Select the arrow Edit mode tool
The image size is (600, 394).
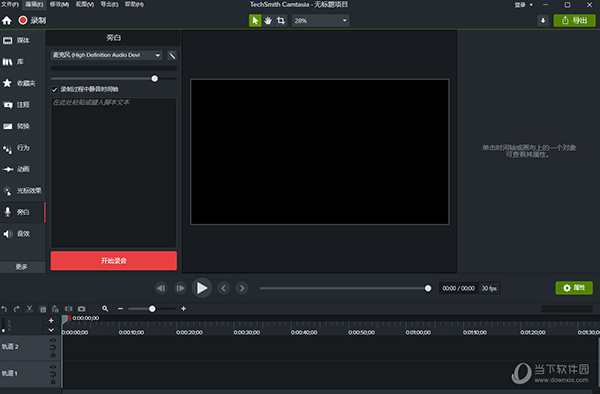pyautogui.click(x=255, y=21)
